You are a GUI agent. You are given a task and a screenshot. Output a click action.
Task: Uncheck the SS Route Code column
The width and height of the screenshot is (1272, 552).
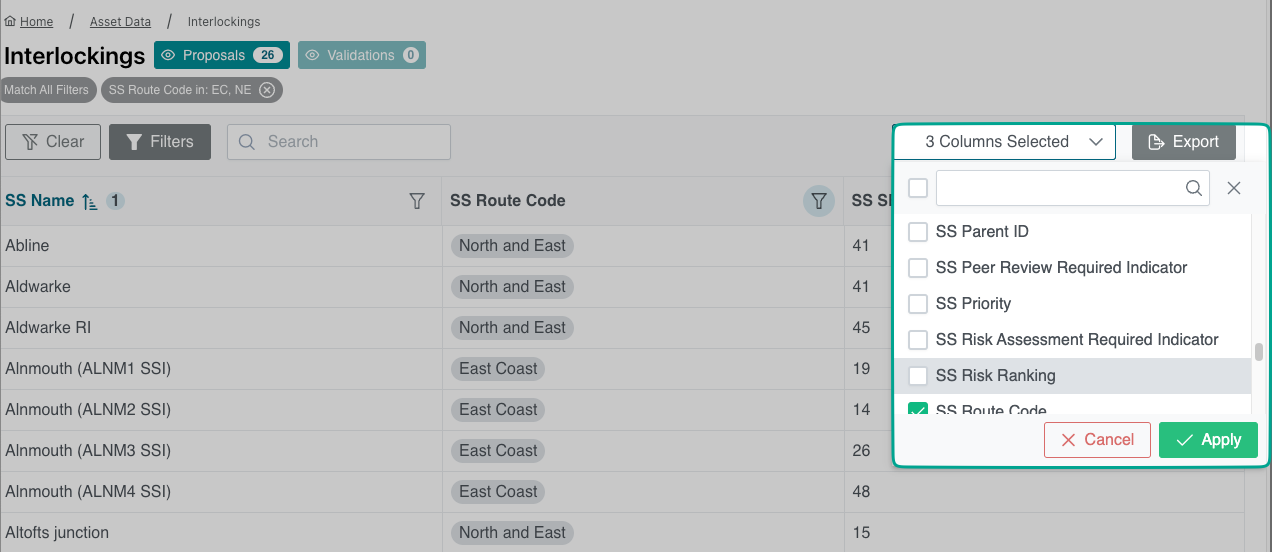[x=917, y=409]
